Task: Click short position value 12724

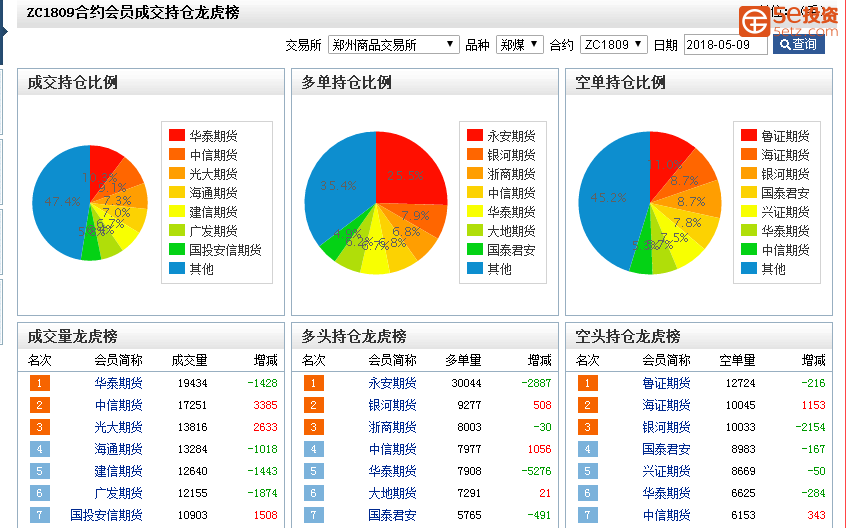Action: click(x=740, y=383)
